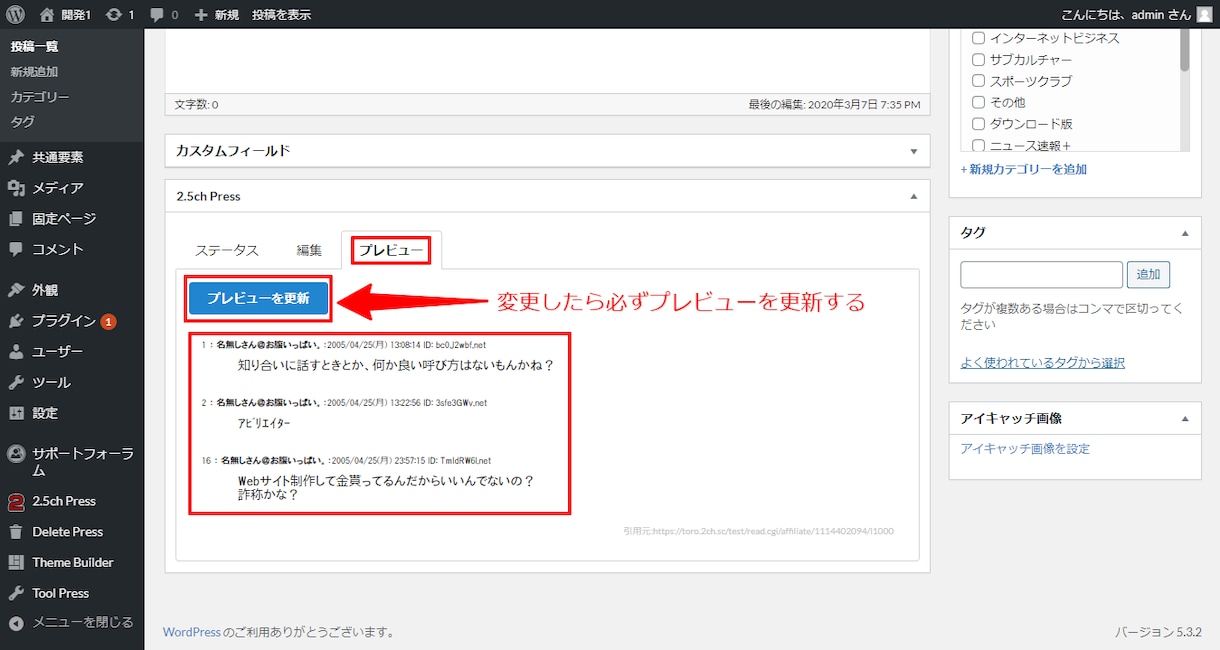Click source URL text 引用元 toro.2ch.sc
The height and width of the screenshot is (650, 1220).
(x=758, y=531)
